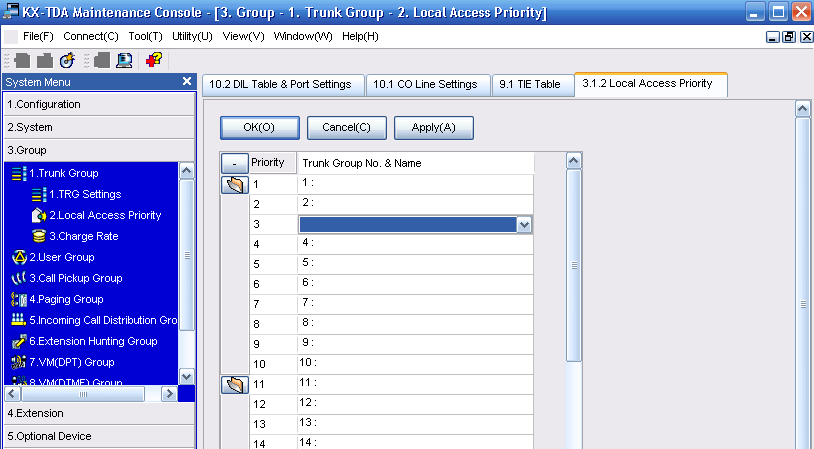Screen dimensions: 814x449
Task: Open the Utility(U) menu
Action: pyautogui.click(x=192, y=36)
